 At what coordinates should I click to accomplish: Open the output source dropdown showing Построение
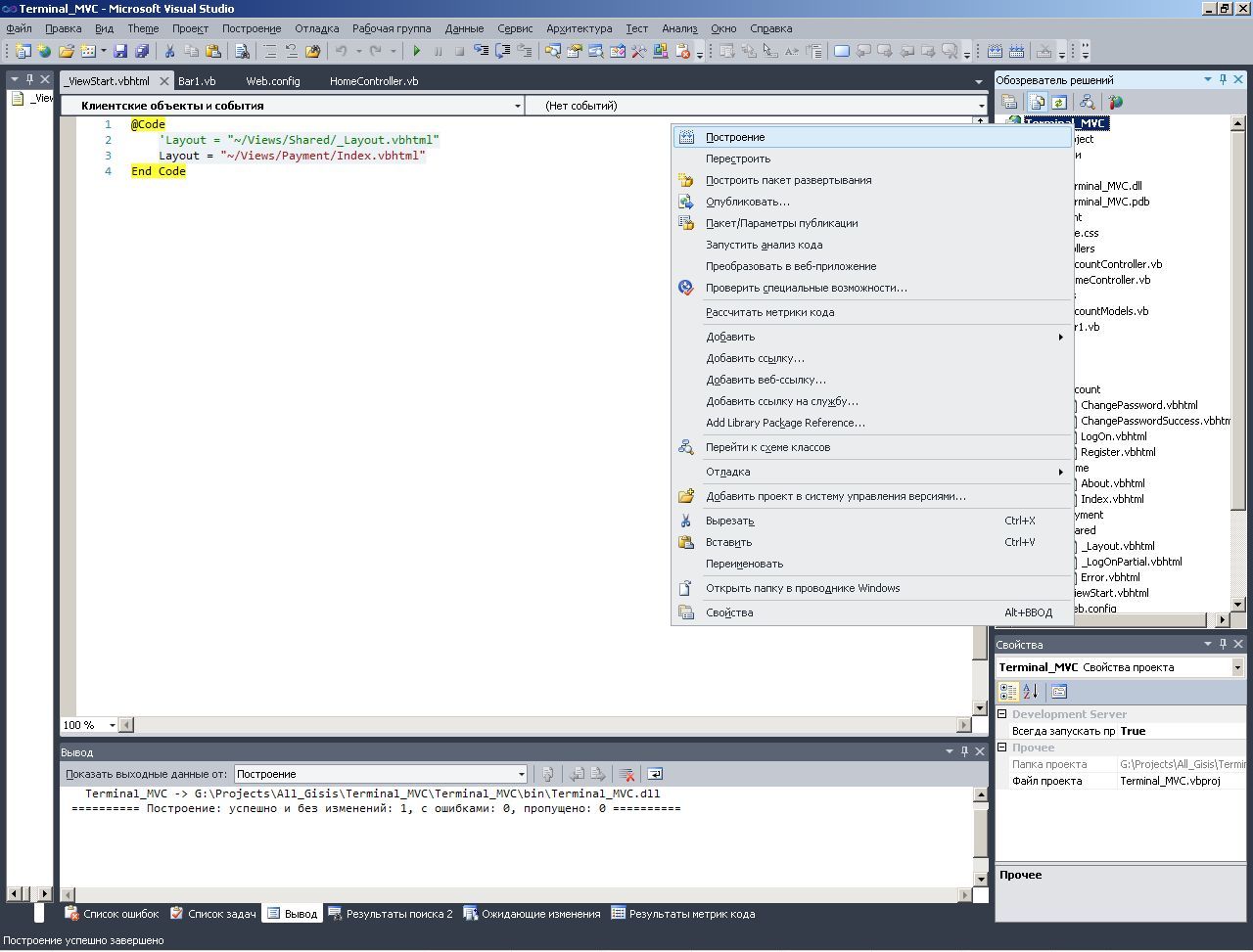click(381, 774)
